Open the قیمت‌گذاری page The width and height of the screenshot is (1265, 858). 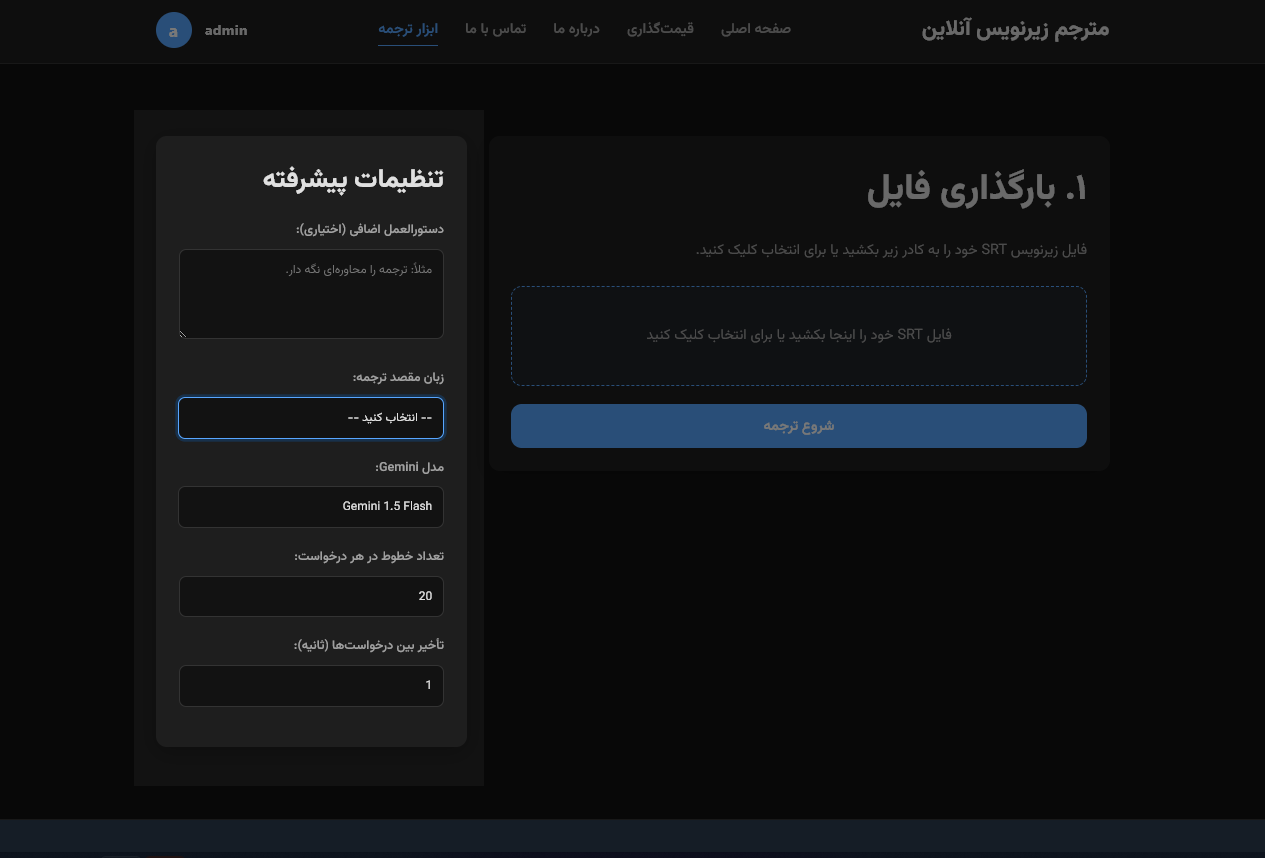coord(660,29)
